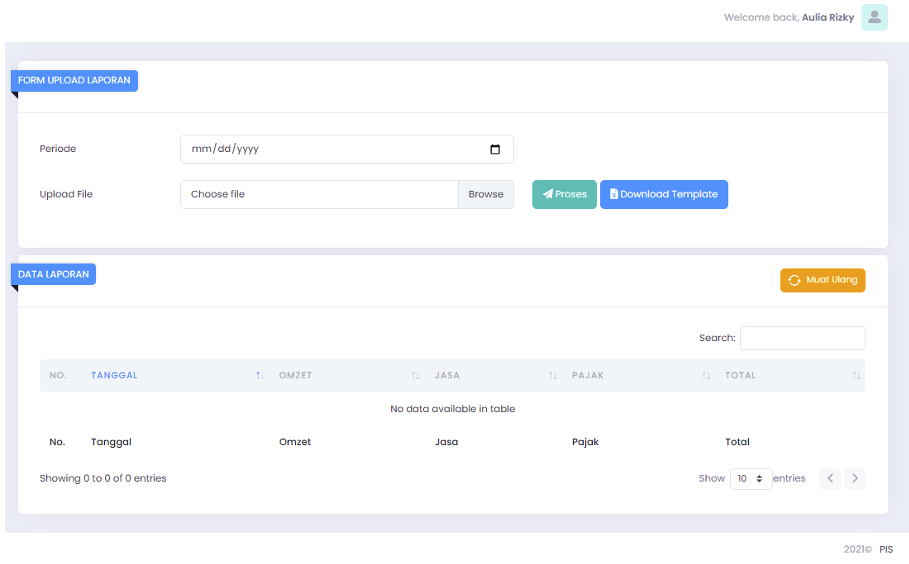Go to next table page arrow
This screenshot has height=564, width=909.
tap(854, 479)
